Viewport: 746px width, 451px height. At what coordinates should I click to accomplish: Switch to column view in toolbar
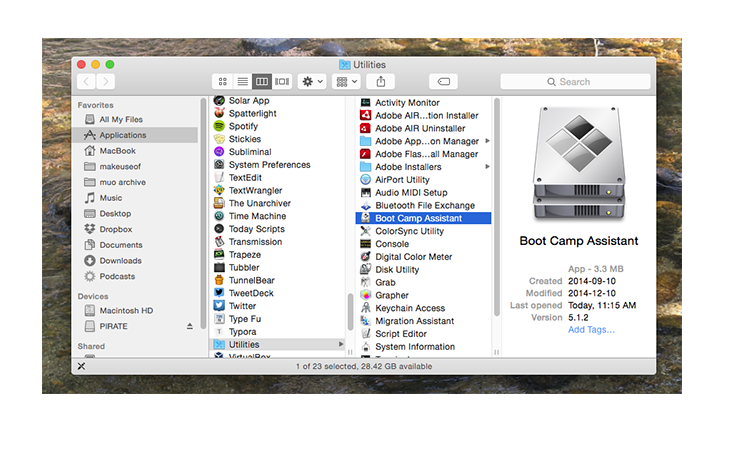point(262,82)
